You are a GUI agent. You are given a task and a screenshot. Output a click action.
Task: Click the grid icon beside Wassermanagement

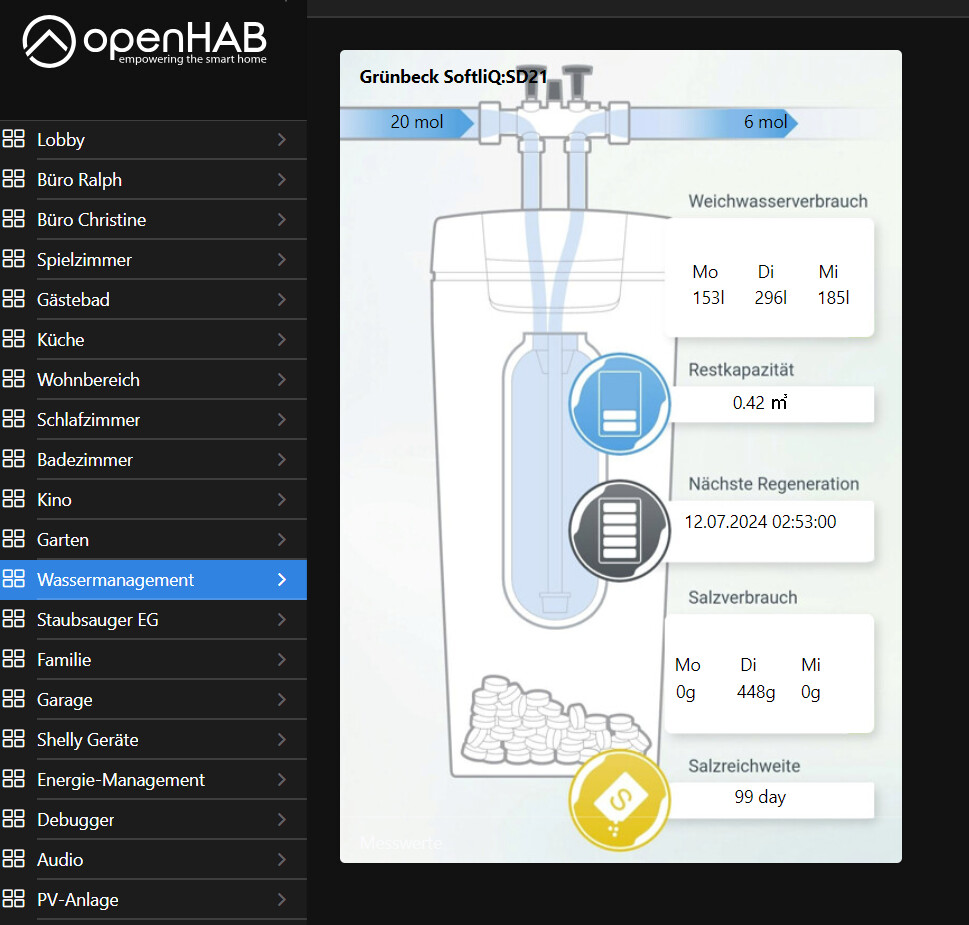tap(14, 578)
